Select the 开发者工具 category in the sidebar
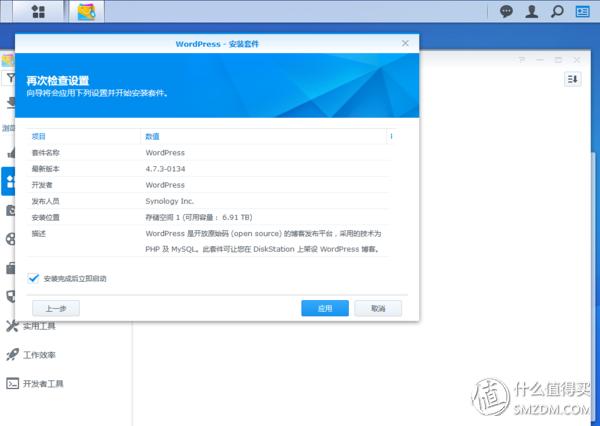The width and height of the screenshot is (600, 426). click(43, 384)
